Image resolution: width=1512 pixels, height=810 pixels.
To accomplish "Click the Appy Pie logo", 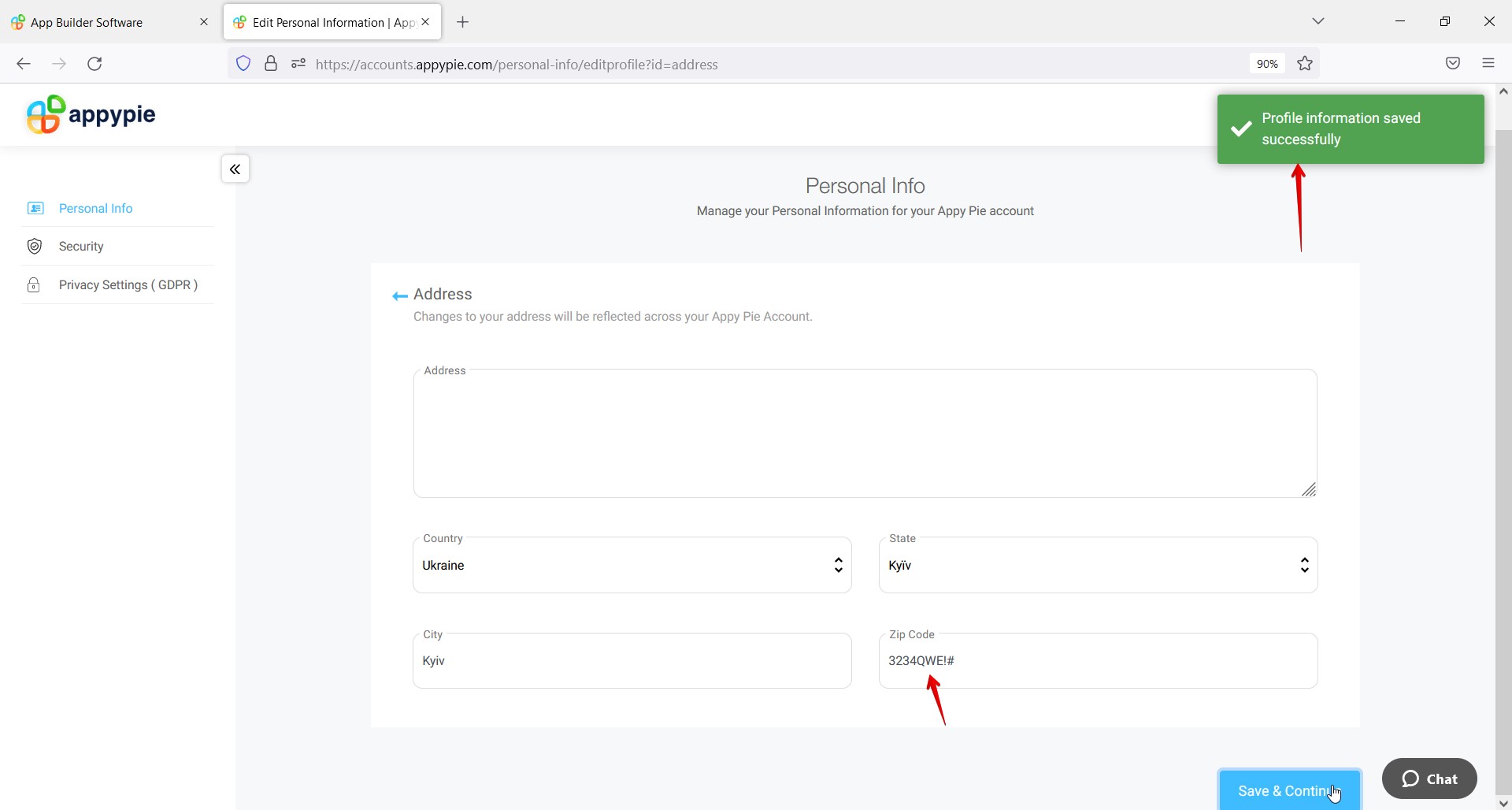I will coord(91,115).
